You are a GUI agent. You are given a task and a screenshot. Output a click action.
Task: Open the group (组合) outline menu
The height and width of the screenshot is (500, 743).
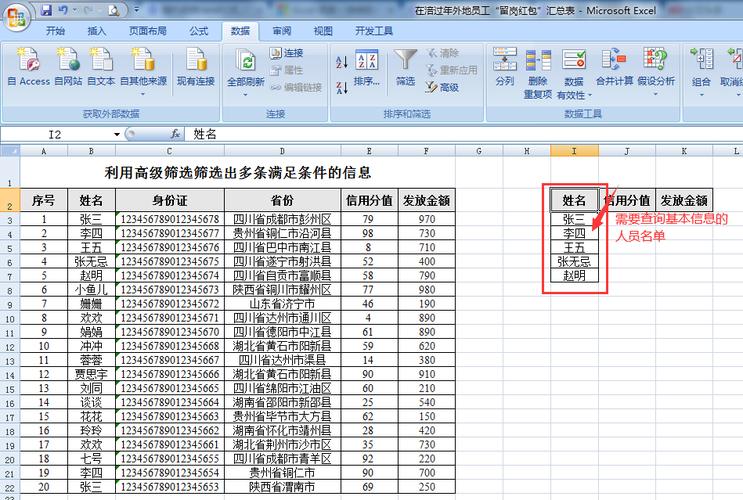pyautogui.click(x=701, y=71)
